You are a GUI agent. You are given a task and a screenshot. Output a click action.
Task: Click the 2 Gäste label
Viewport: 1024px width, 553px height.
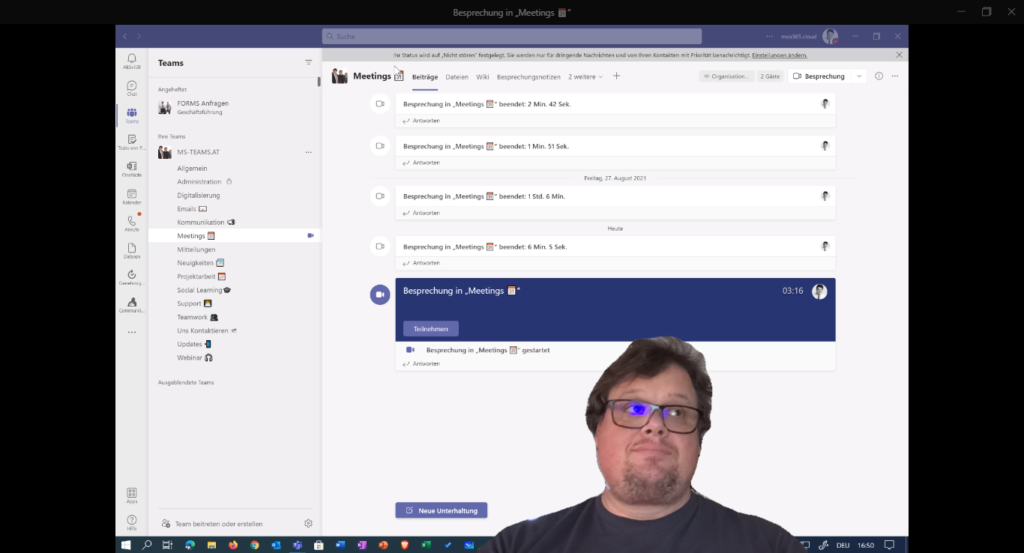770,76
